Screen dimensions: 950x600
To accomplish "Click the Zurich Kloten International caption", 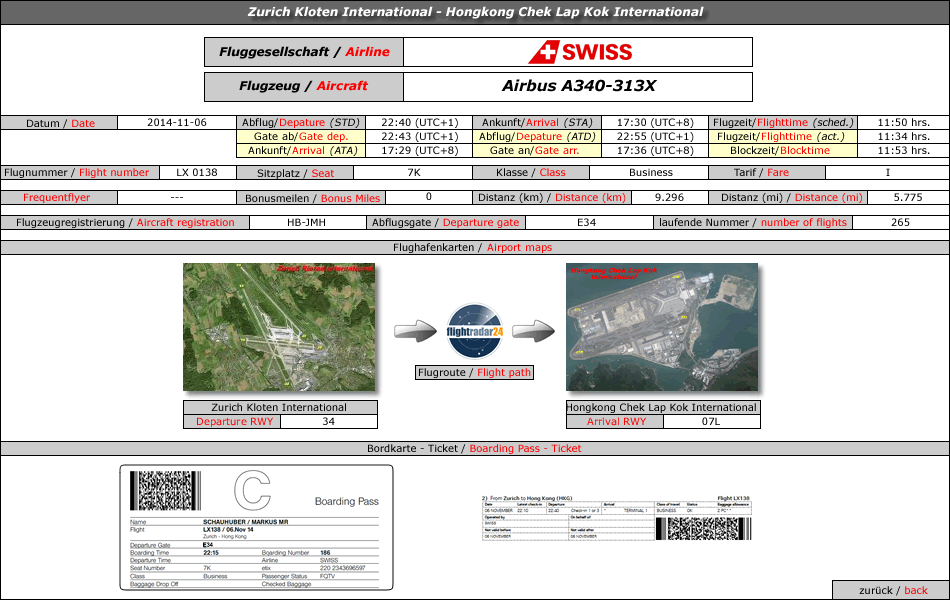I will (279, 407).
